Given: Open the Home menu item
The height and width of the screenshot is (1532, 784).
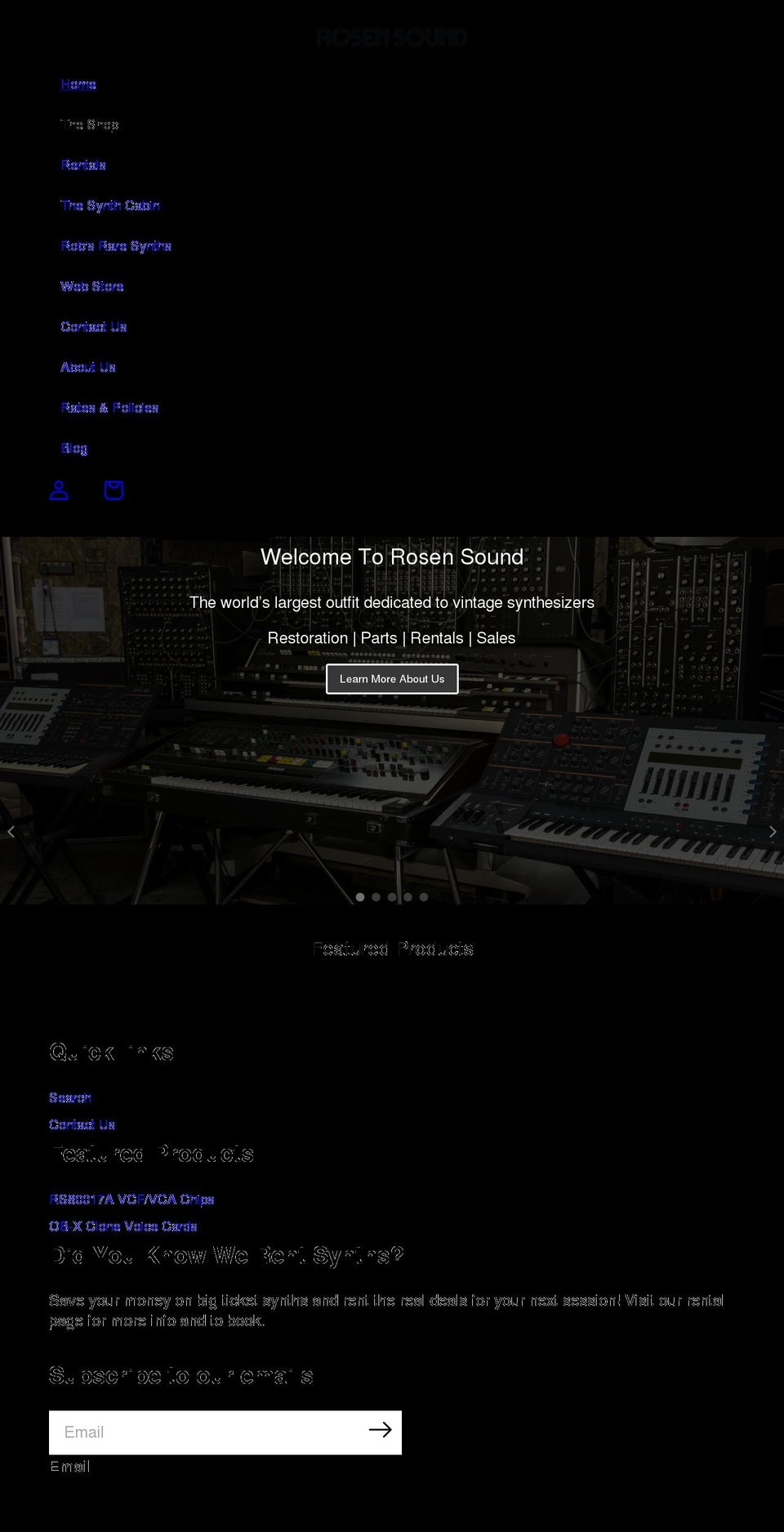Looking at the screenshot, I should point(78,84).
